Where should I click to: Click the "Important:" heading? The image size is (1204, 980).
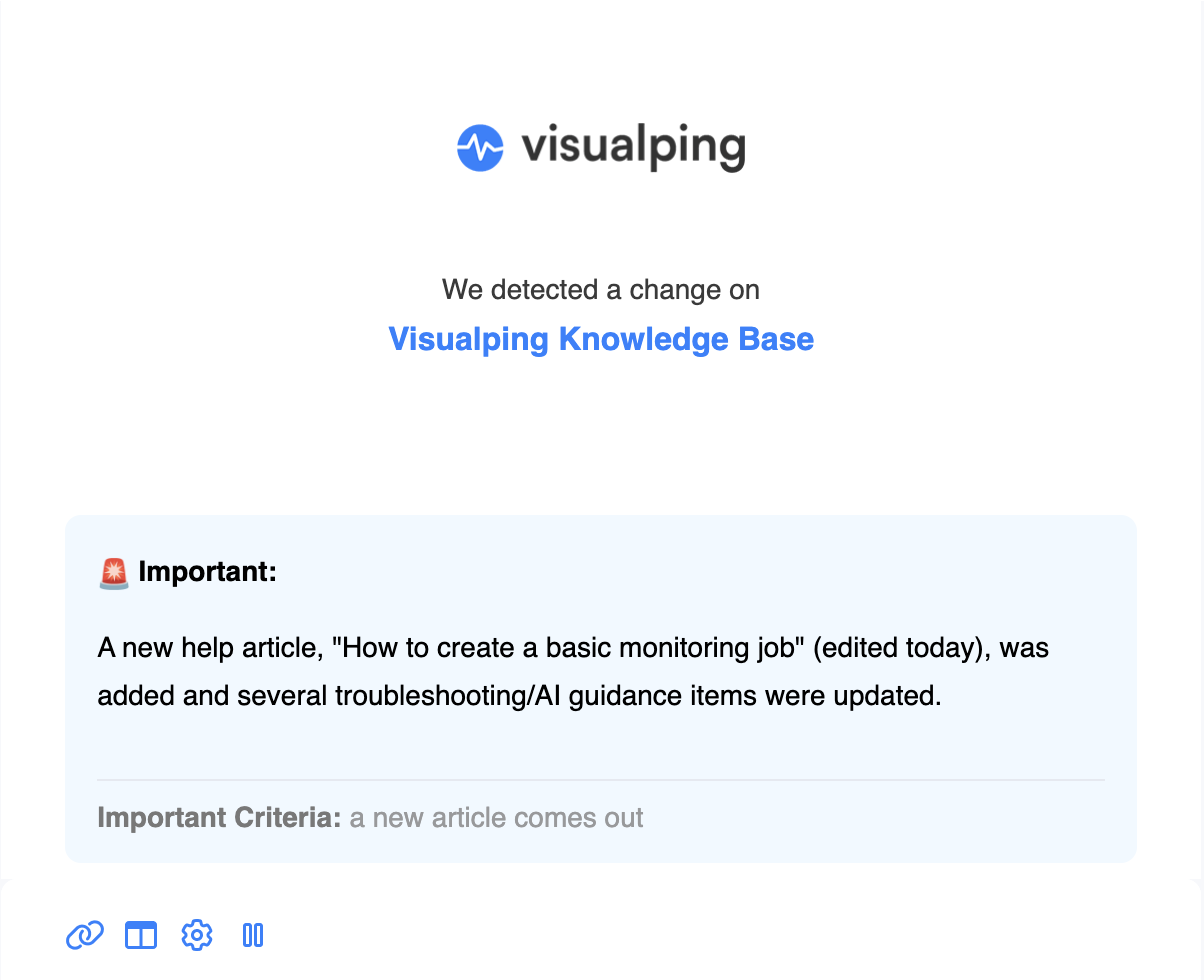[x=207, y=573]
